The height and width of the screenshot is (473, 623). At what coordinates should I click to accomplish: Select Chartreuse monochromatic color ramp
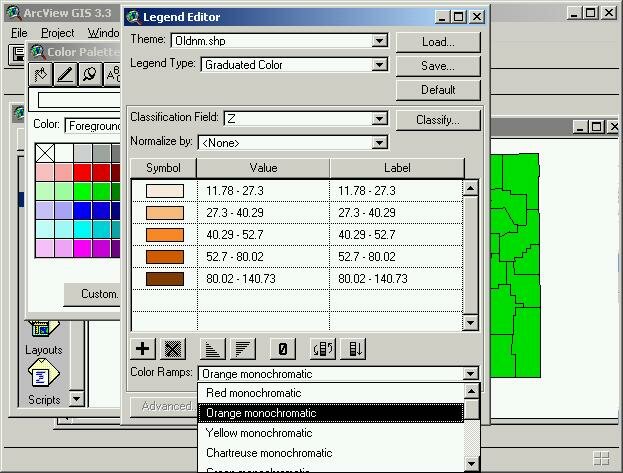click(x=331, y=453)
